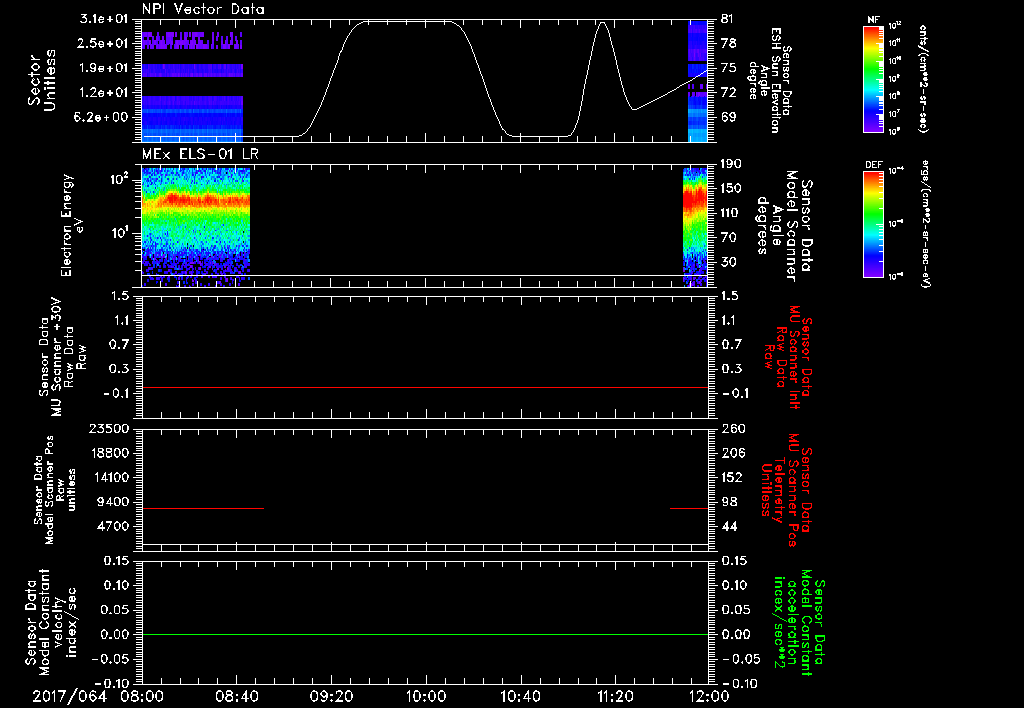This screenshot has width=1024, height=708.
Task: Click the green constant velocity line
Action: click(425, 634)
